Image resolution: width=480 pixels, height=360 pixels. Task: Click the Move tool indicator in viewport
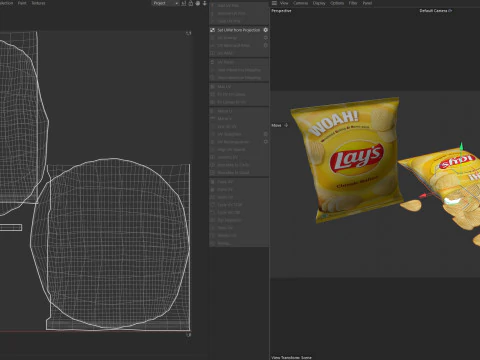point(279,125)
